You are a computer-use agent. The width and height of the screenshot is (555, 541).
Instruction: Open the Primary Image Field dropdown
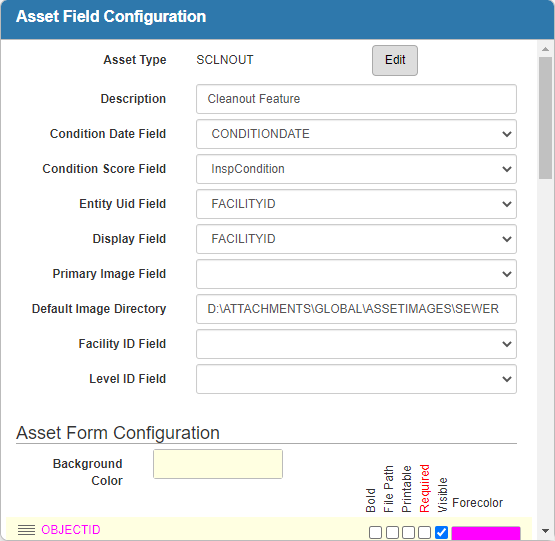(x=356, y=274)
